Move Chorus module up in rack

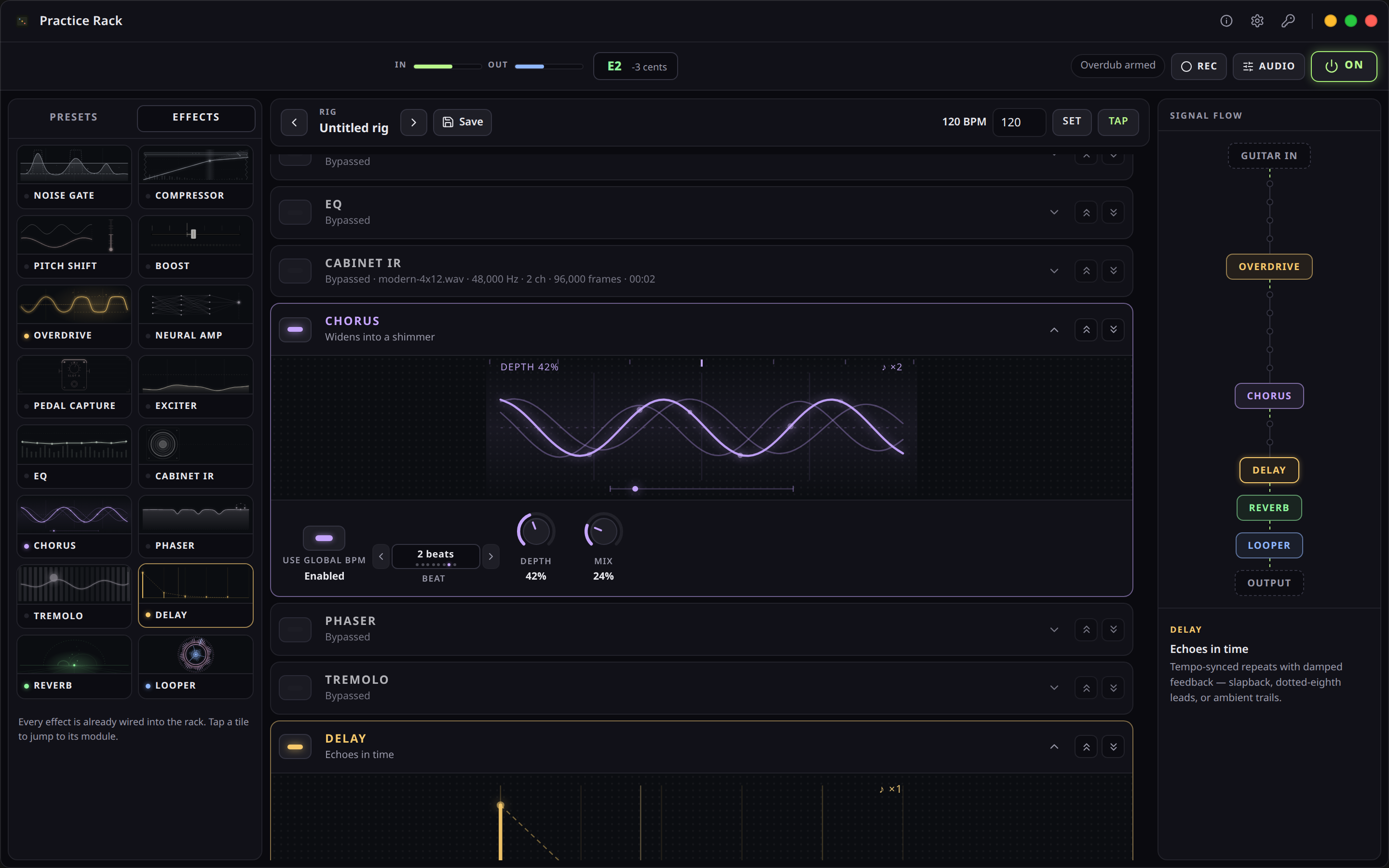1086,329
